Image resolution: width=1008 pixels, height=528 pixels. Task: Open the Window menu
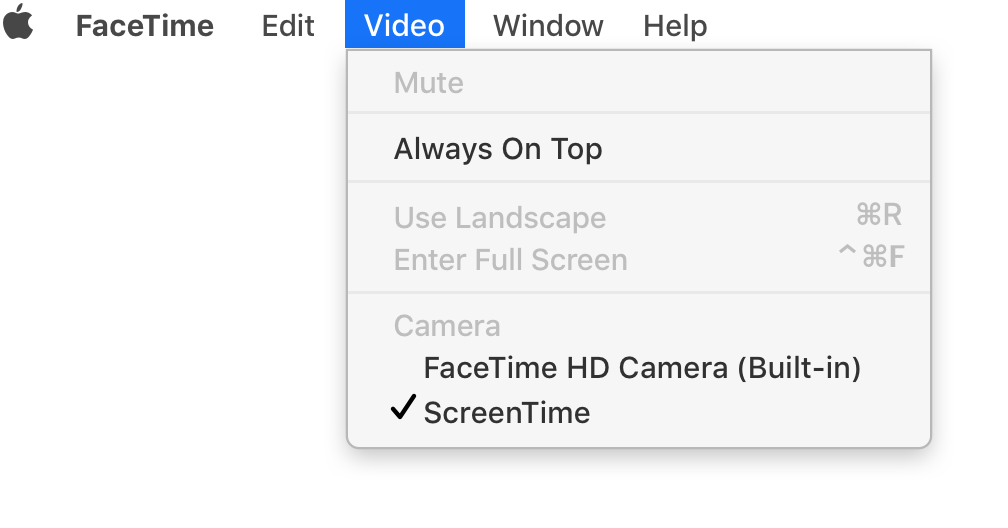pos(548,25)
